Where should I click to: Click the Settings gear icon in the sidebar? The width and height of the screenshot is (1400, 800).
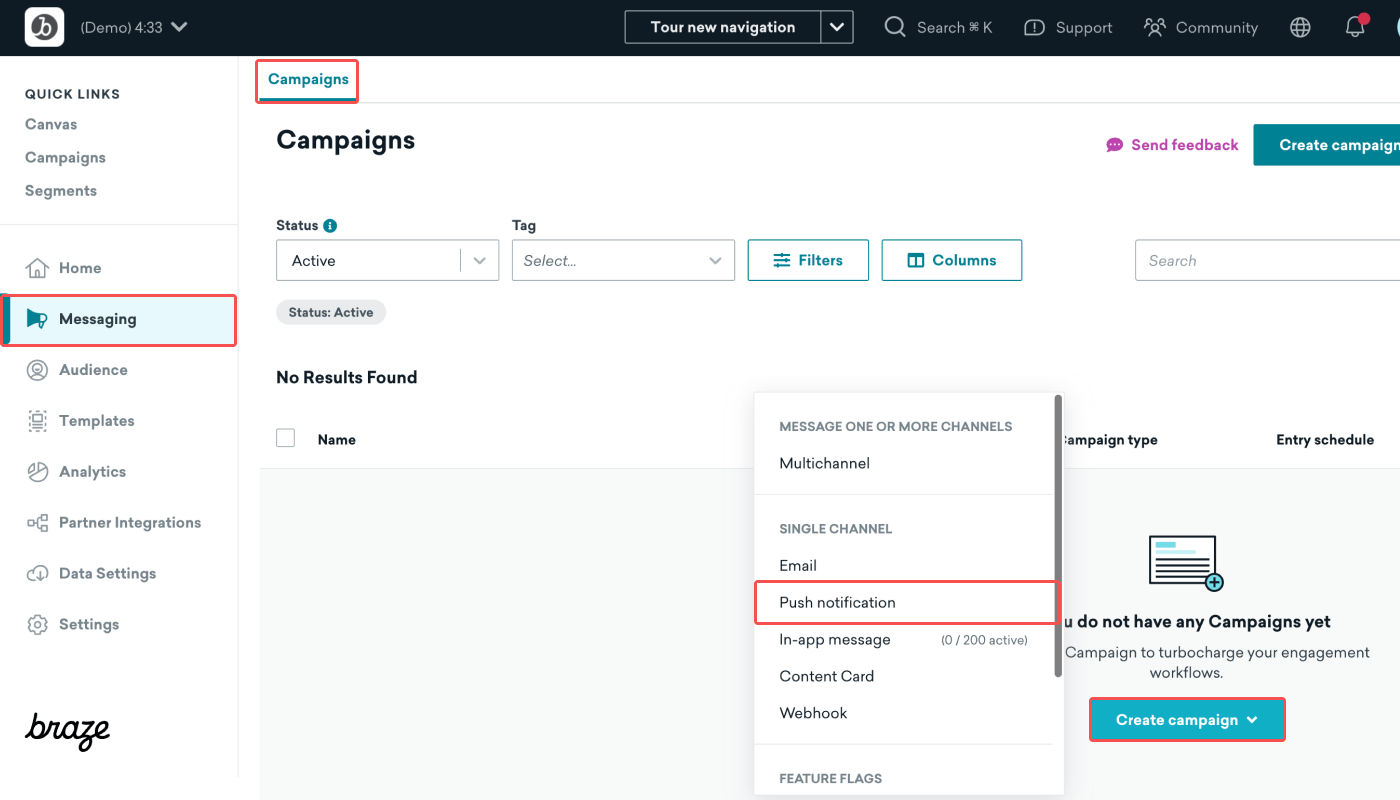[x=37, y=625]
